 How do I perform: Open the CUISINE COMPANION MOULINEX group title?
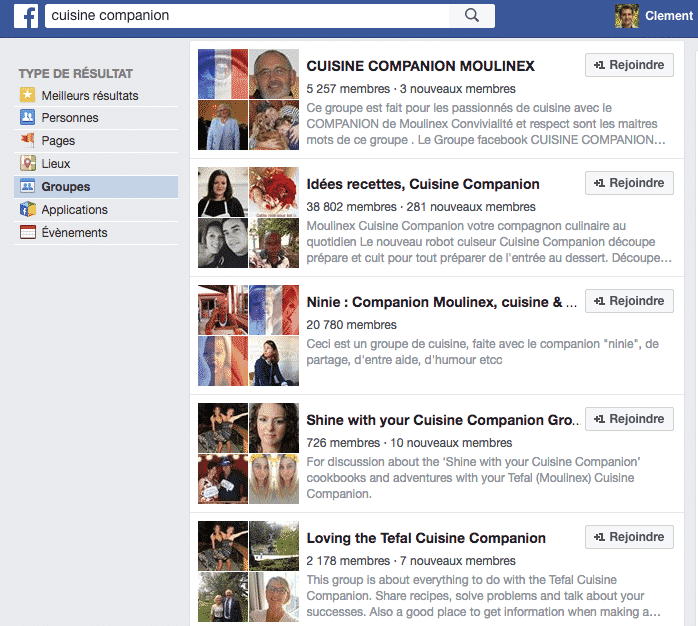tap(420, 66)
